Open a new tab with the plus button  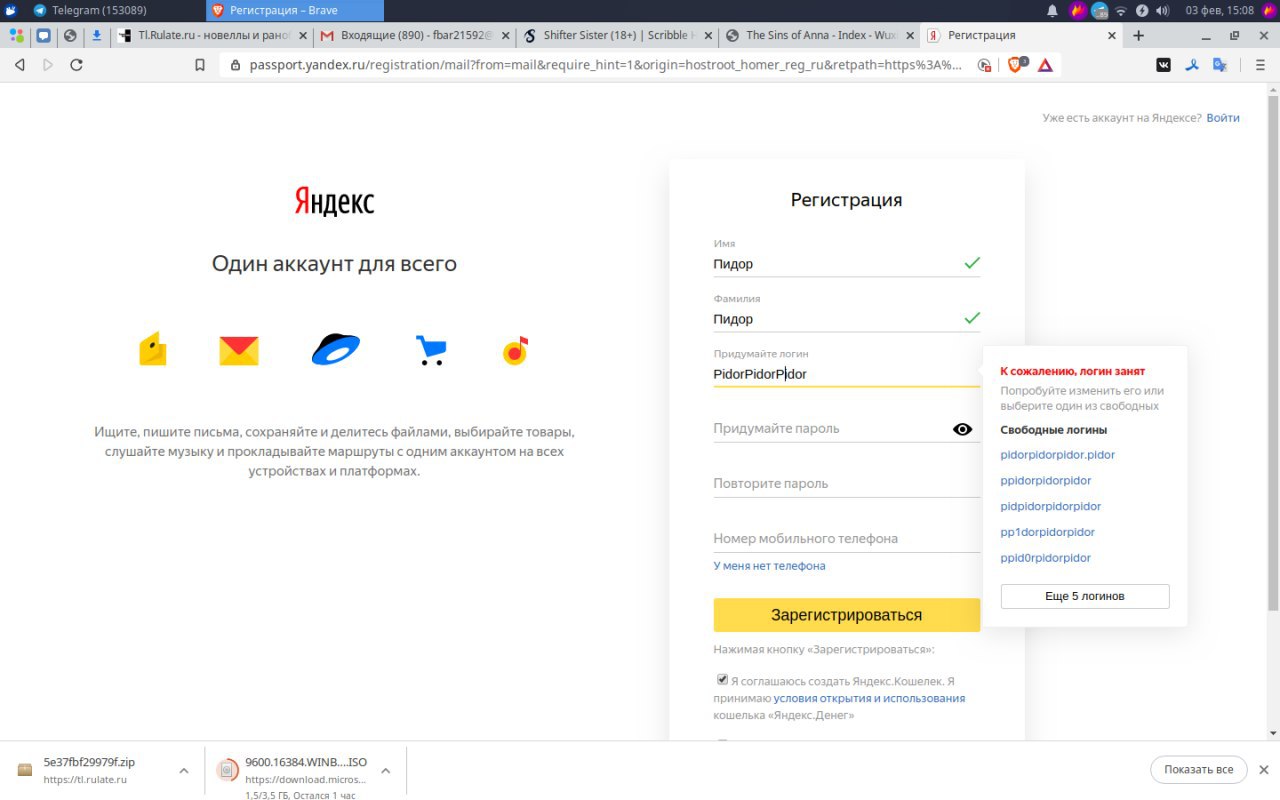[x=1139, y=35]
